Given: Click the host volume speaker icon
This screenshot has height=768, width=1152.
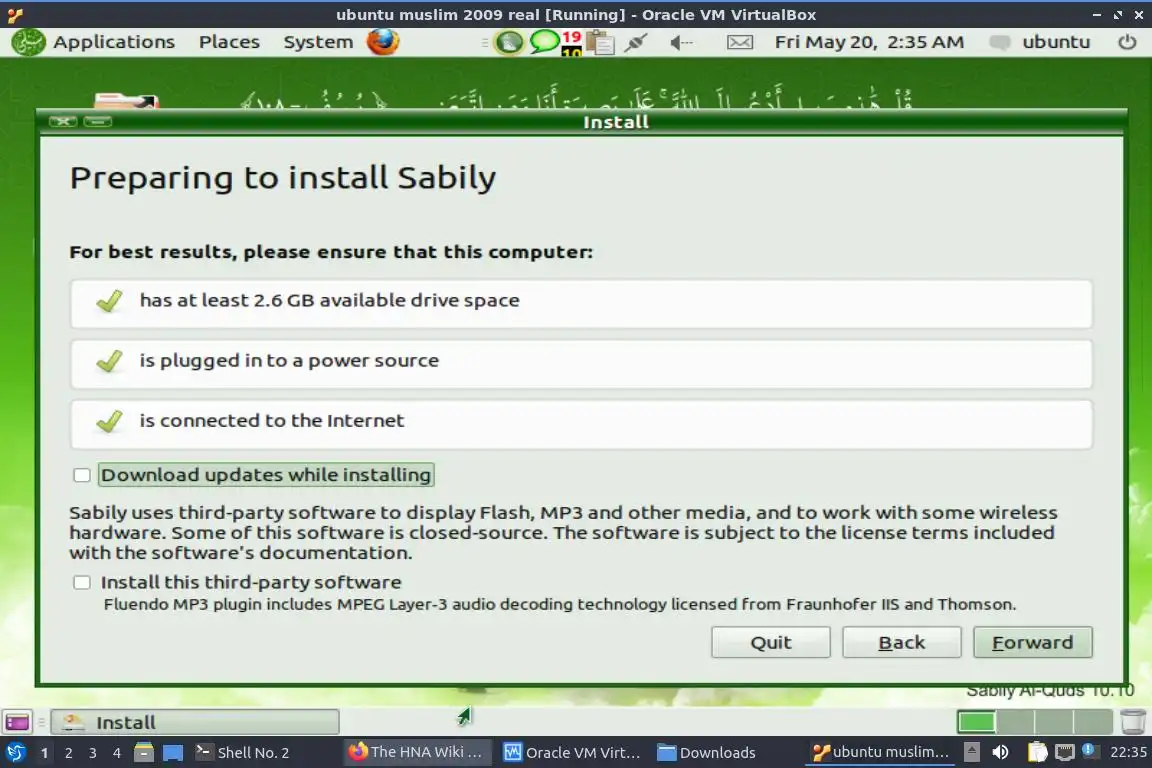Looking at the screenshot, I should [x=1001, y=752].
